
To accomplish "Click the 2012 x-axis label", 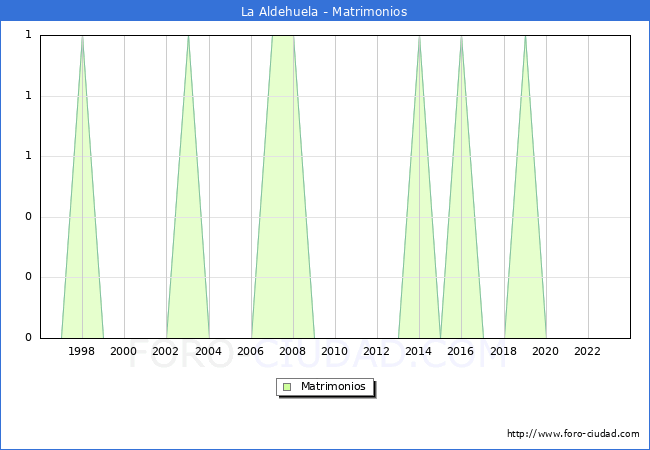I will pyautogui.click(x=376, y=351).
